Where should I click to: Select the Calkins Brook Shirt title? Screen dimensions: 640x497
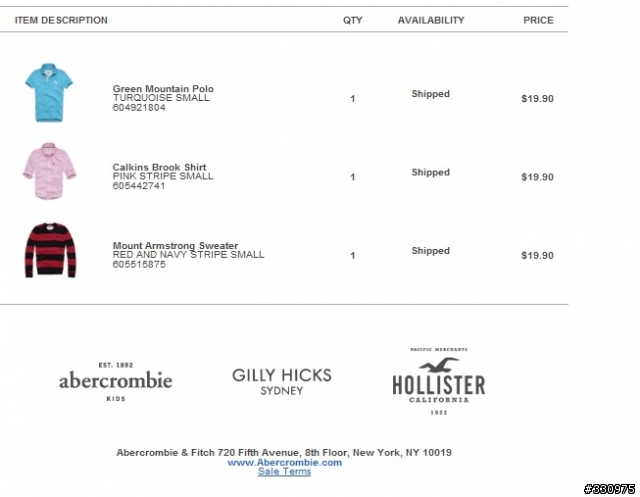point(159,167)
